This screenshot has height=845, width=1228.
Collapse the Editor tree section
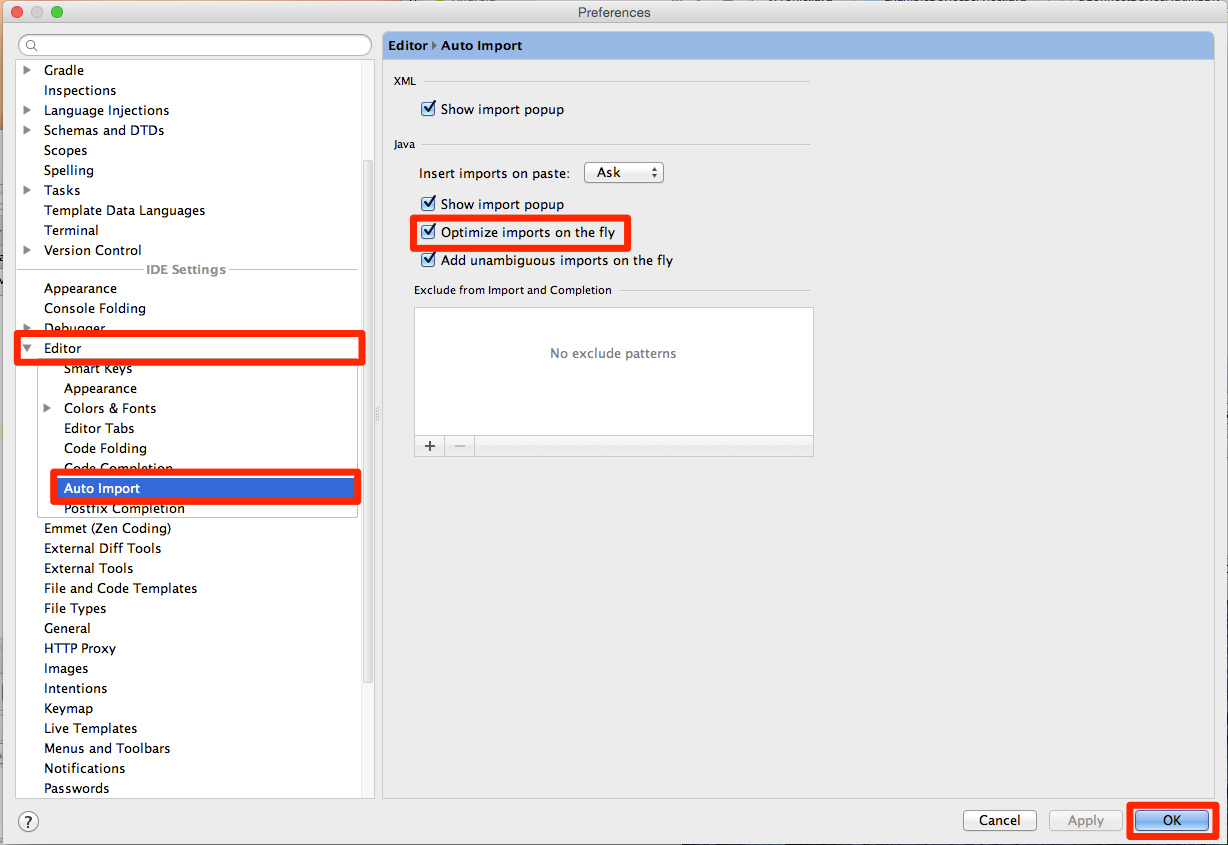point(27,348)
